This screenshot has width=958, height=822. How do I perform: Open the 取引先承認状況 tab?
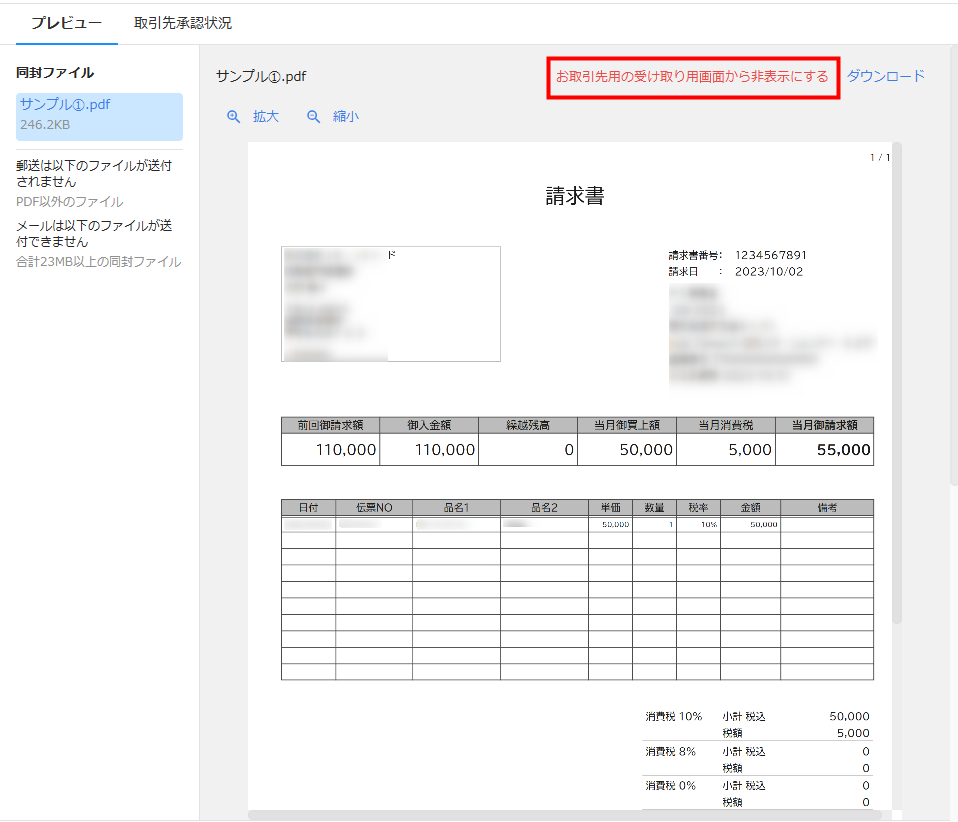tap(183, 23)
